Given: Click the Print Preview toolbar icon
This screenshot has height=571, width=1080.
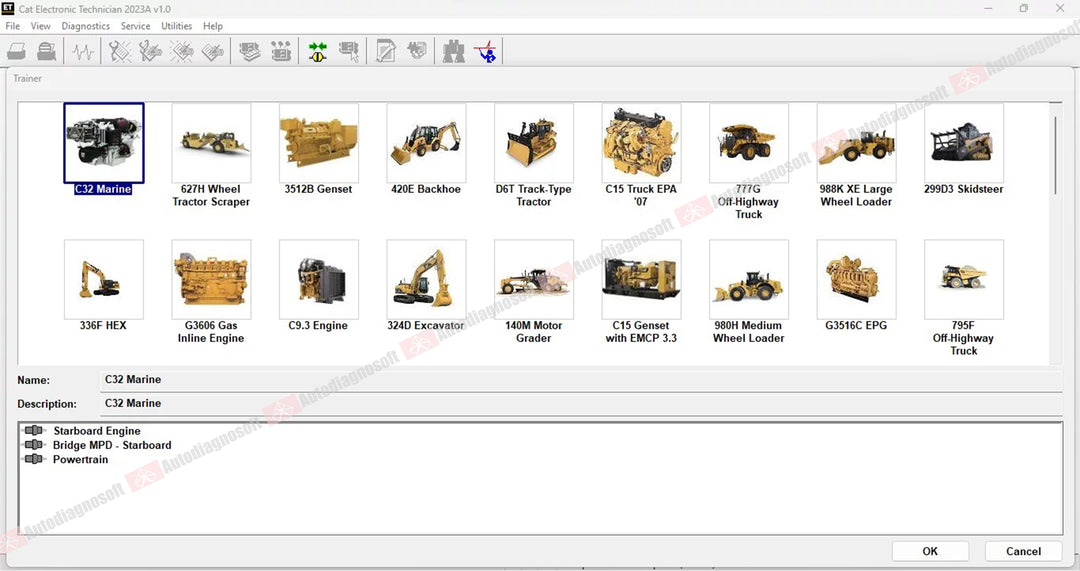Looking at the screenshot, I should point(47,51).
